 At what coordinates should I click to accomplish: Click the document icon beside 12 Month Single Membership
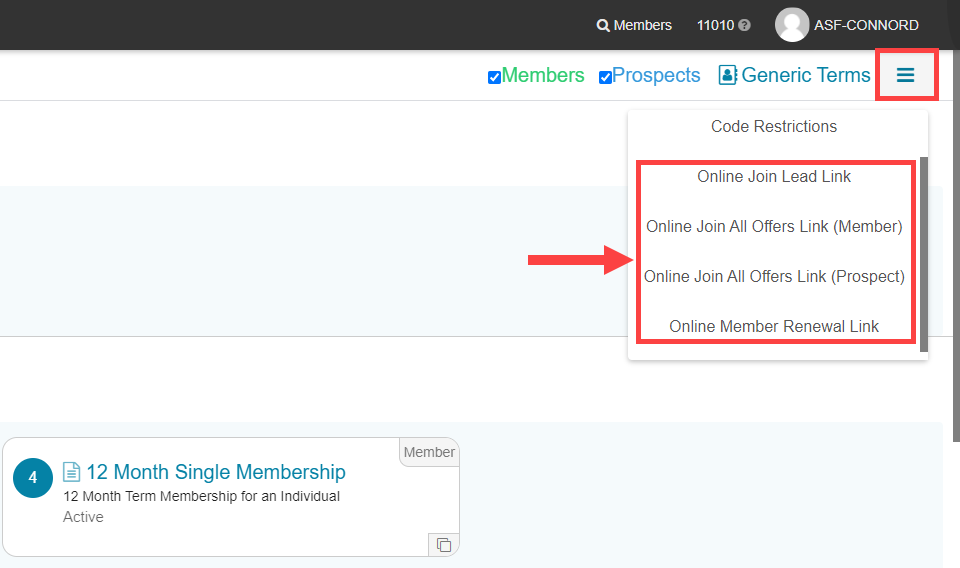pyautogui.click(x=72, y=472)
